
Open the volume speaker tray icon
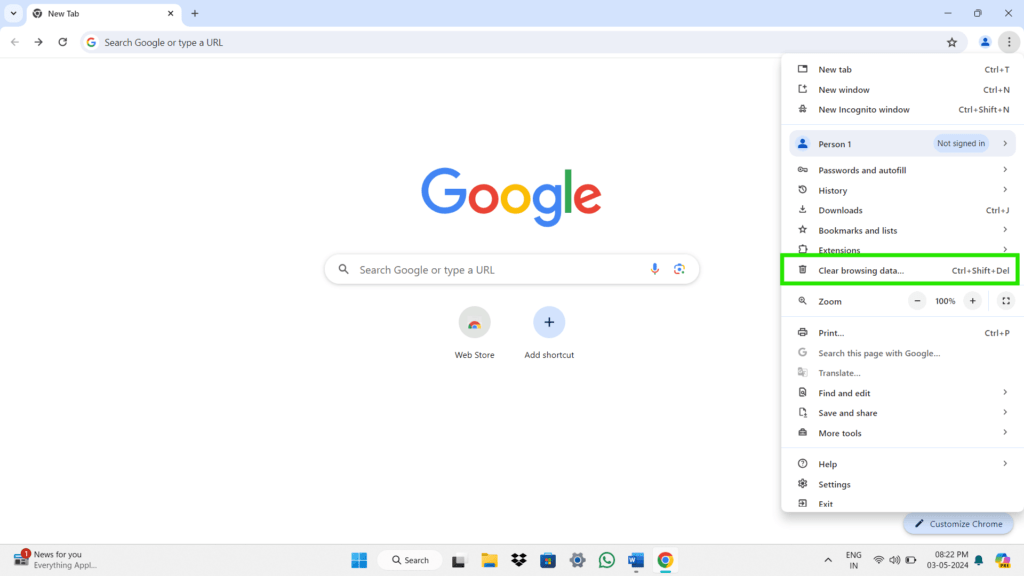click(895, 560)
